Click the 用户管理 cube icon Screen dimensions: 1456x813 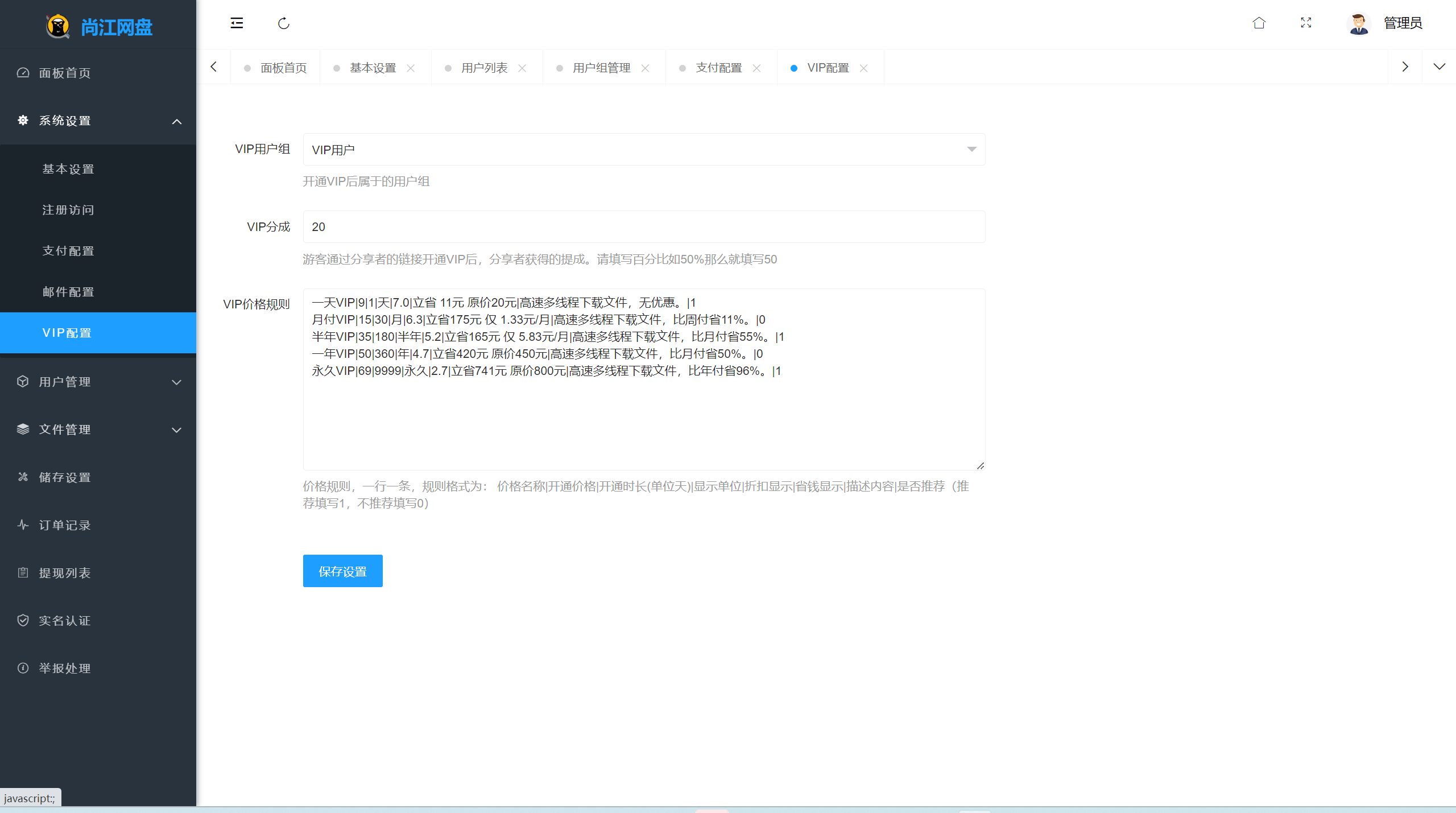(23, 381)
